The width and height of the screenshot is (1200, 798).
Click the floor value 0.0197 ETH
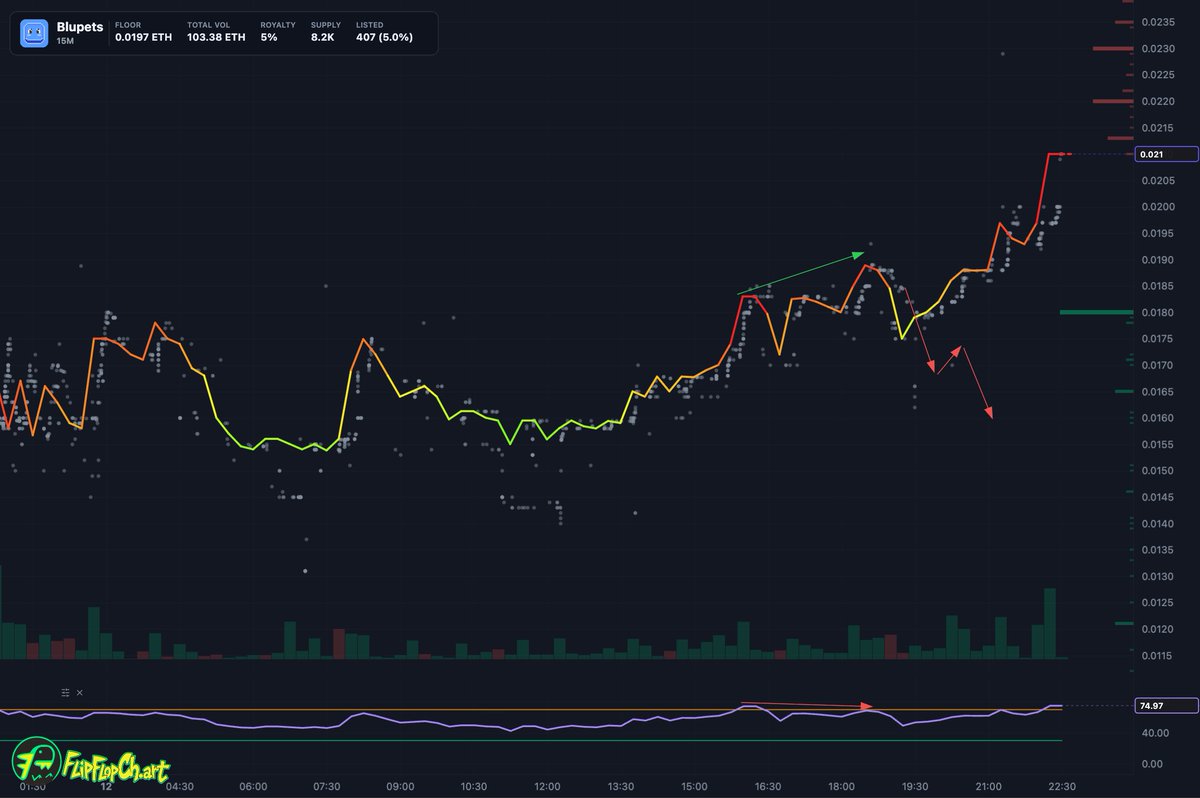144,37
